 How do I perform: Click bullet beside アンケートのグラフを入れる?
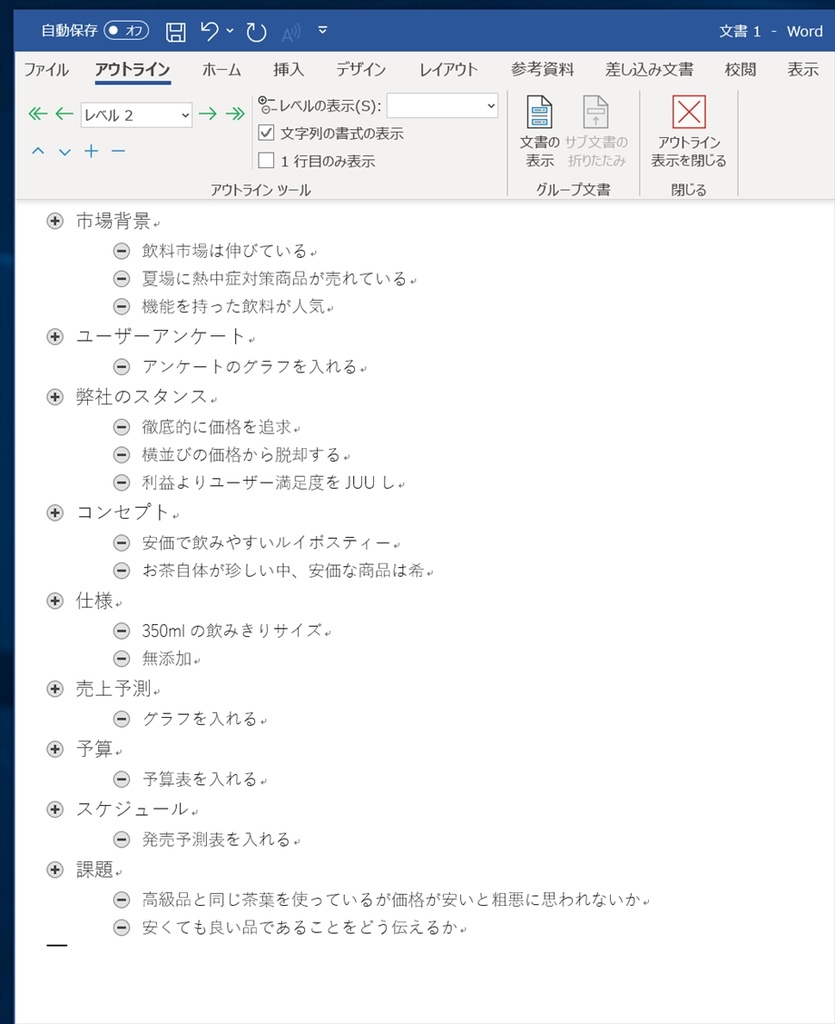121,366
